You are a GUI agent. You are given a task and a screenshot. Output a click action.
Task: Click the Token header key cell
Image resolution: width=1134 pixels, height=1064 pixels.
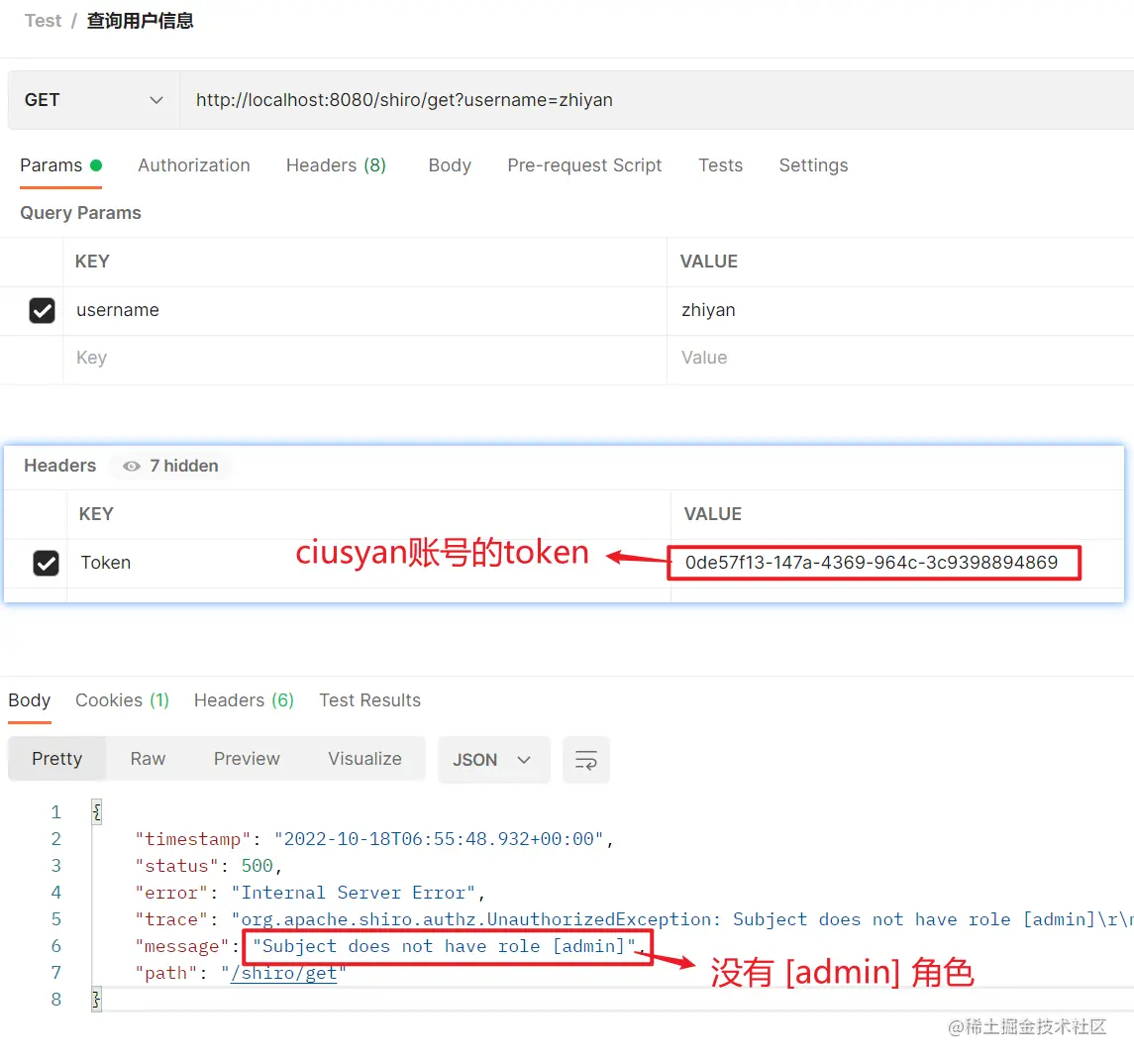click(x=368, y=563)
